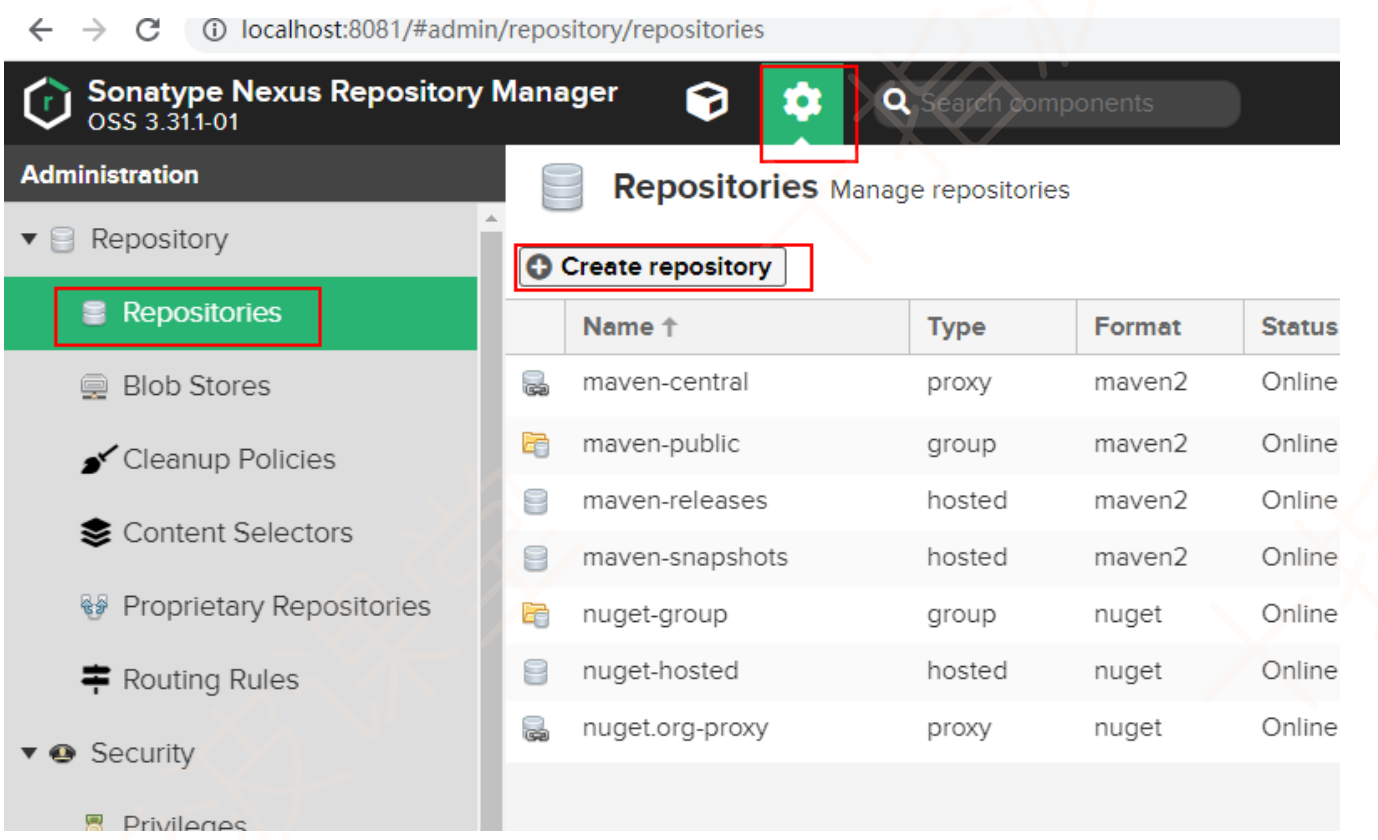Open the nuget-group repository row

pos(922,615)
